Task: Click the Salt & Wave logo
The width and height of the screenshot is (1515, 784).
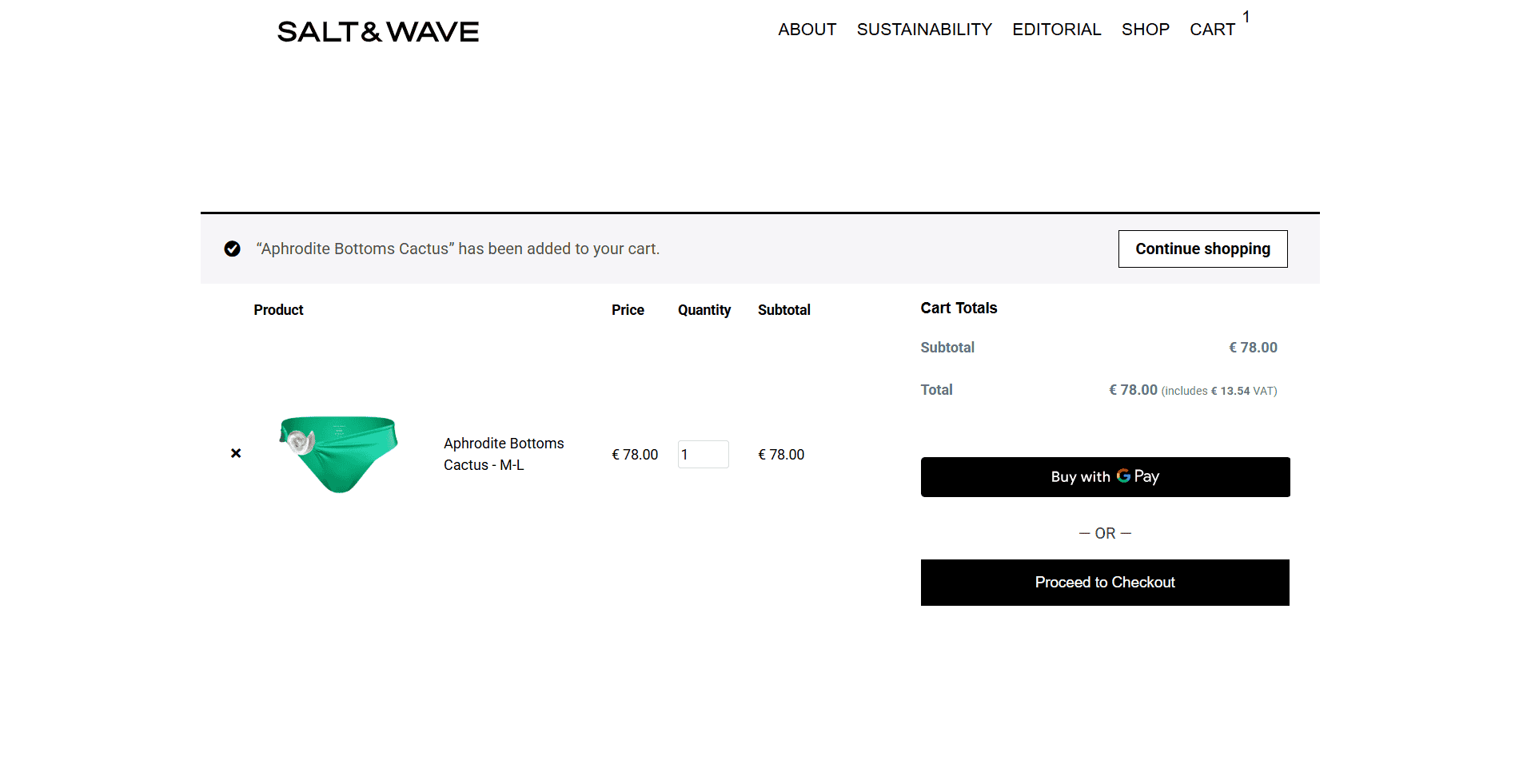Action: pyautogui.click(x=377, y=32)
